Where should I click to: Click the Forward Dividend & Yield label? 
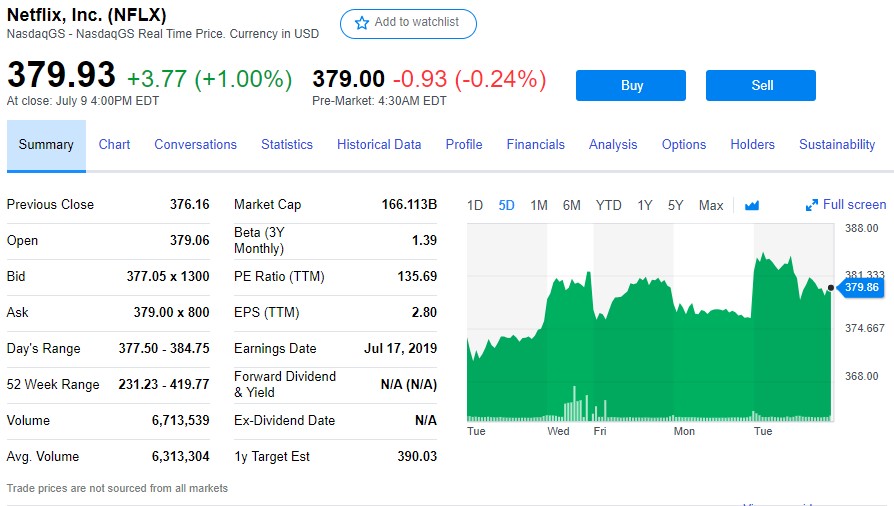285,384
